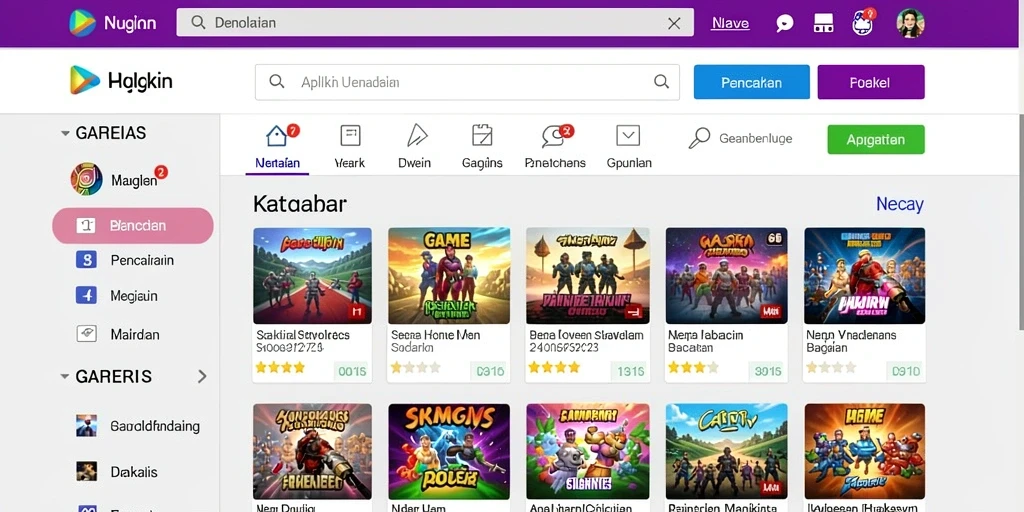Image resolution: width=1024 pixels, height=512 pixels.
Task: Open Nema Iabacim game thumbnail
Action: tap(726, 276)
